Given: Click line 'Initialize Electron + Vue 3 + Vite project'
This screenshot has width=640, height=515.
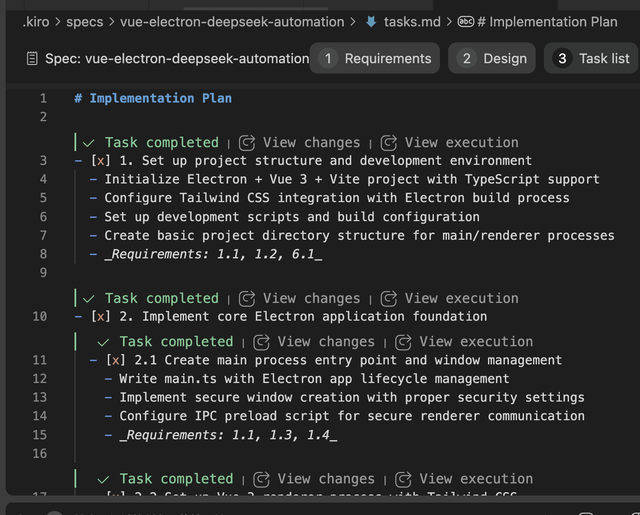Looking at the screenshot, I should [x=352, y=179].
